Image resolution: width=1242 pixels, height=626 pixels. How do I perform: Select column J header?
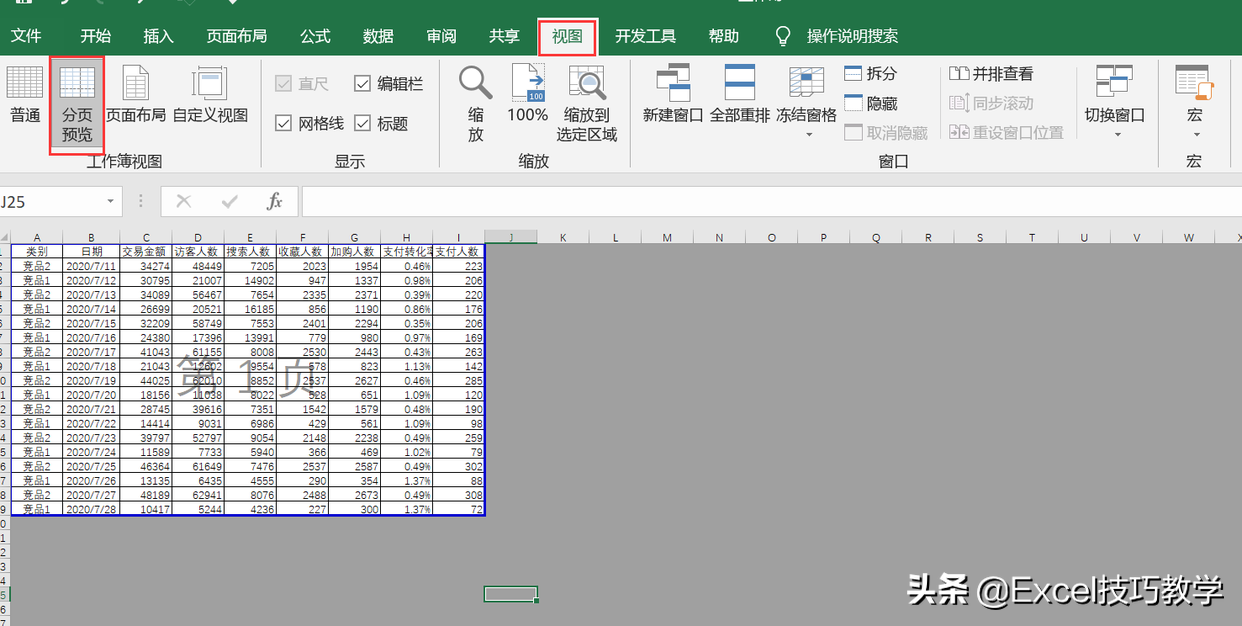[511, 237]
